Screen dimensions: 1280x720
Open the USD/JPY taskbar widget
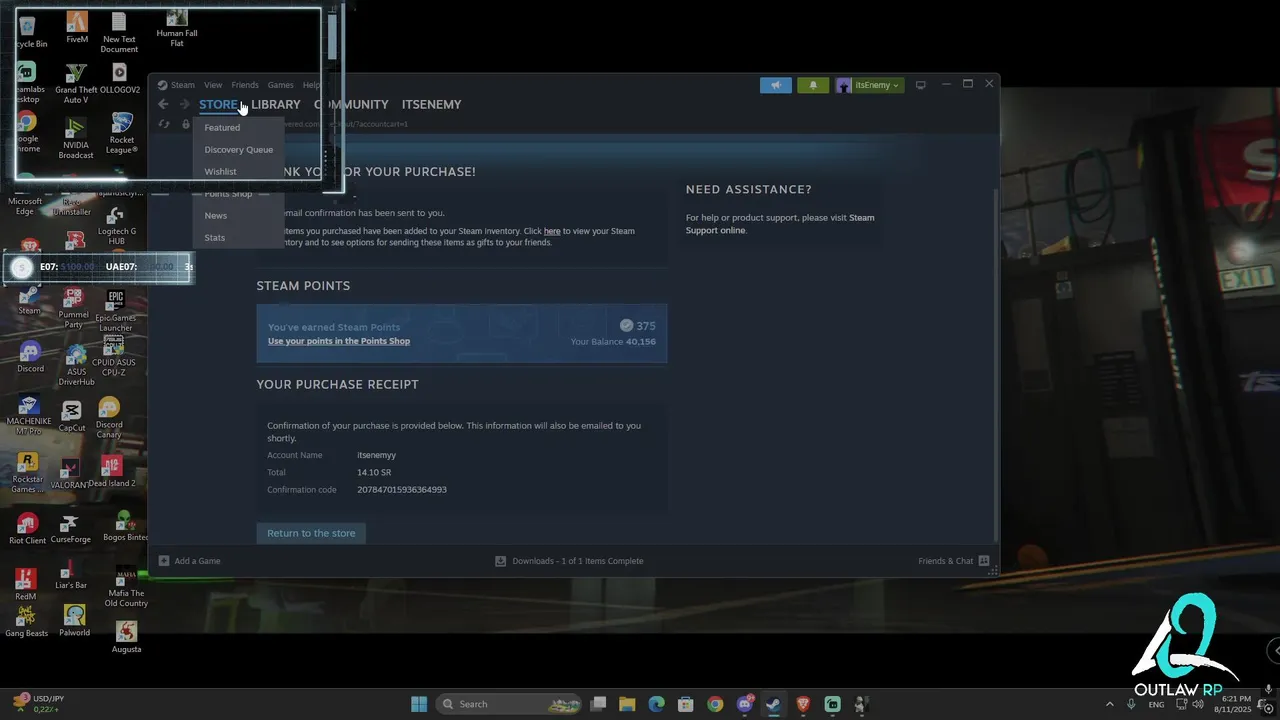(x=40, y=704)
